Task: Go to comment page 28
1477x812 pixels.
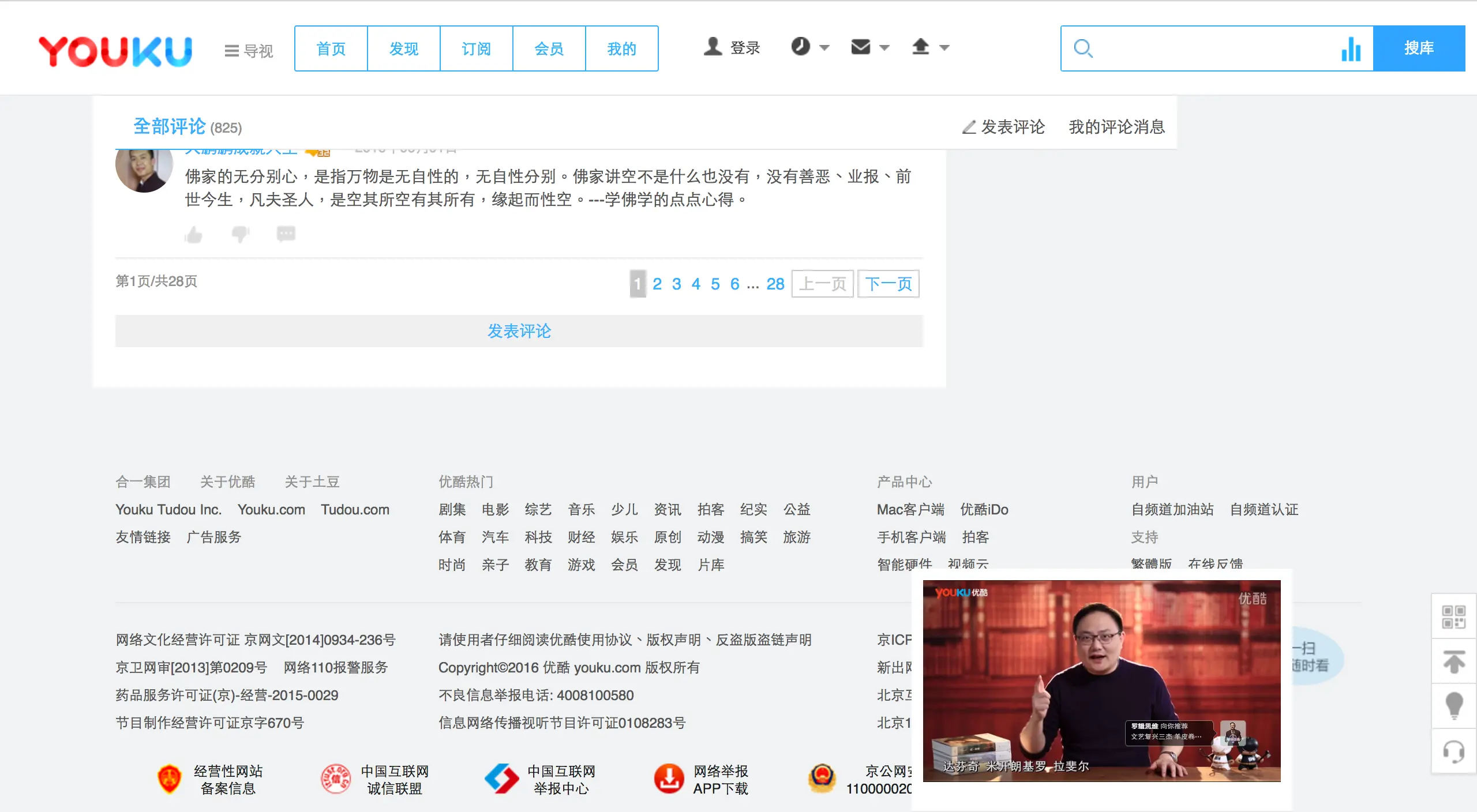Action: 775,284
